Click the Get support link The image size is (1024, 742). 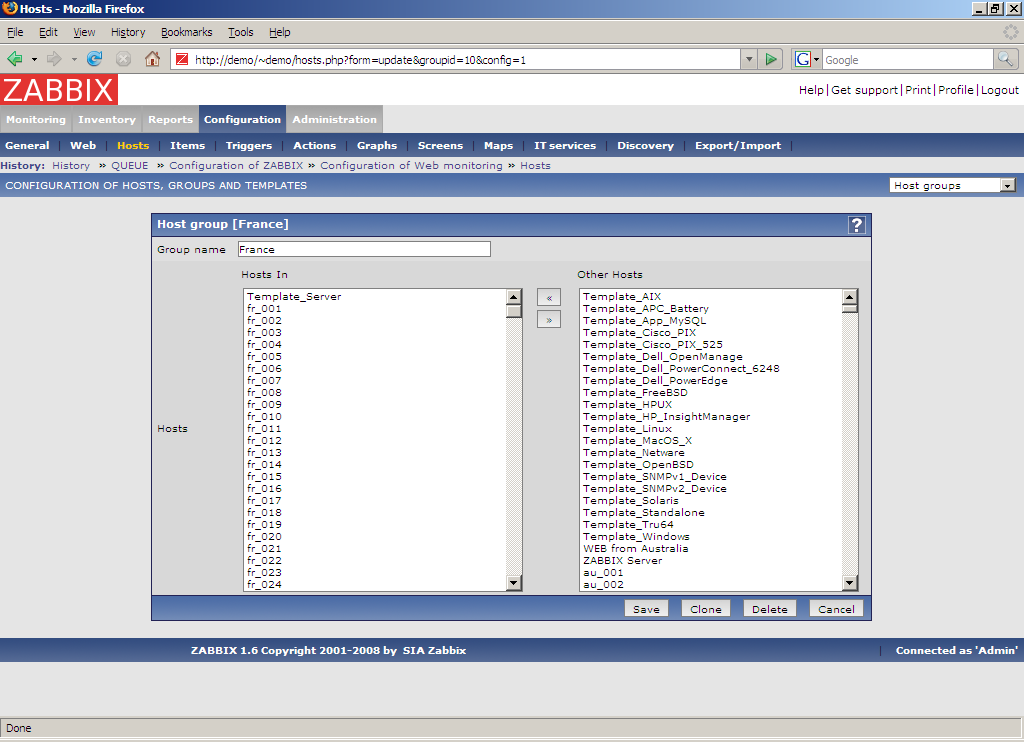click(864, 90)
